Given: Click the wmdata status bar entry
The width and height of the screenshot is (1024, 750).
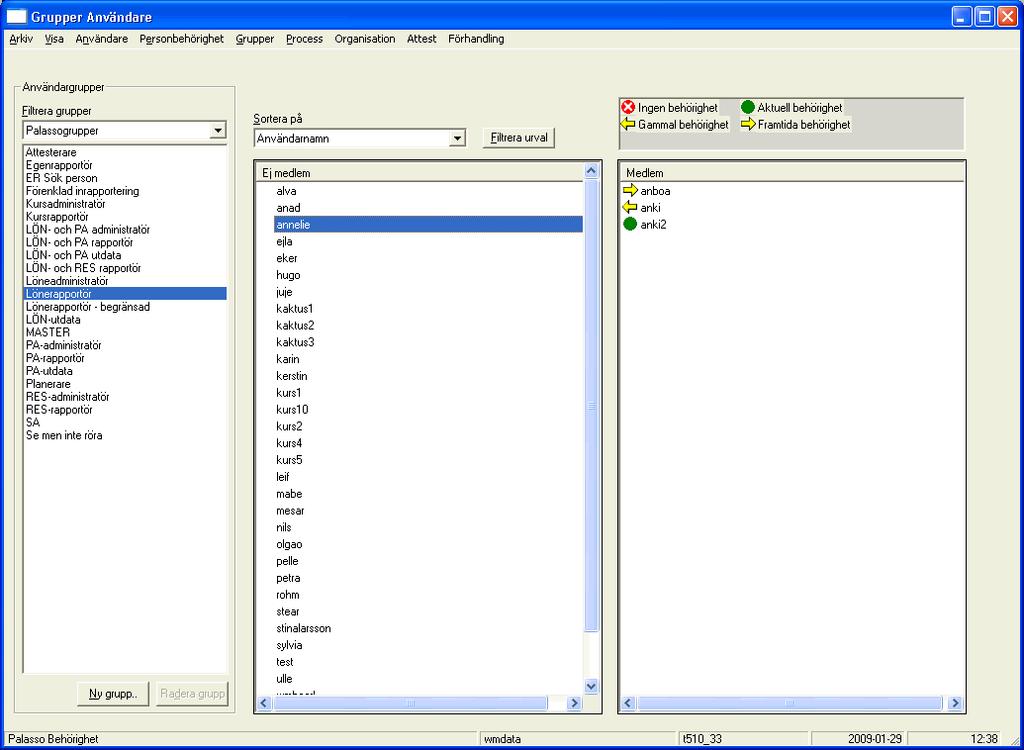Looking at the screenshot, I should (x=502, y=739).
